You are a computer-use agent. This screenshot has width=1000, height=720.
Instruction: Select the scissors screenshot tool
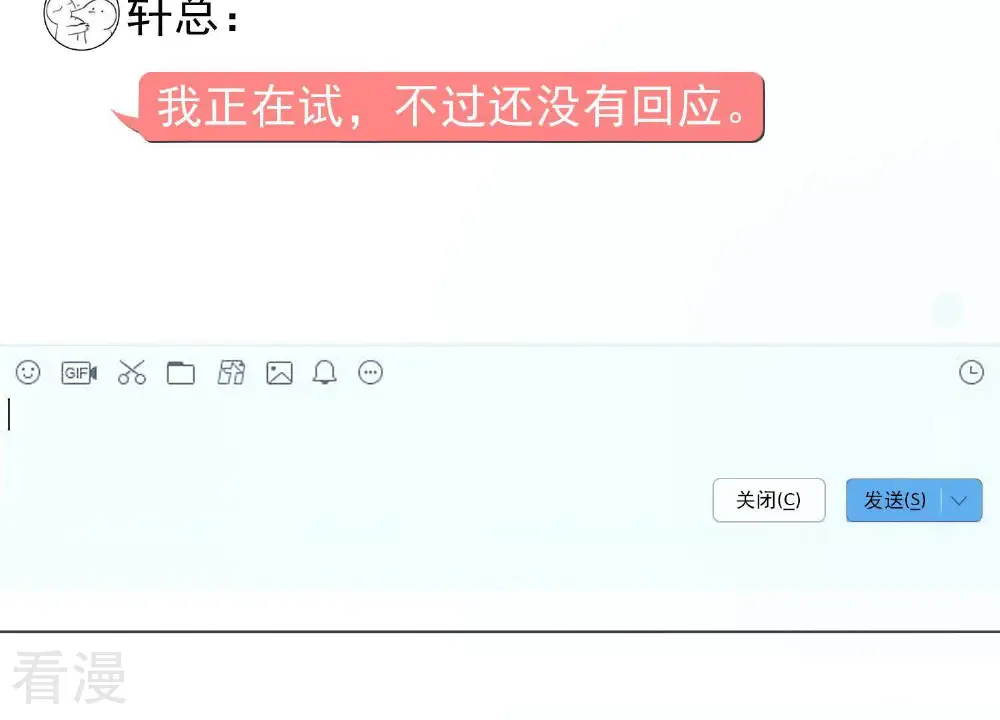131,372
